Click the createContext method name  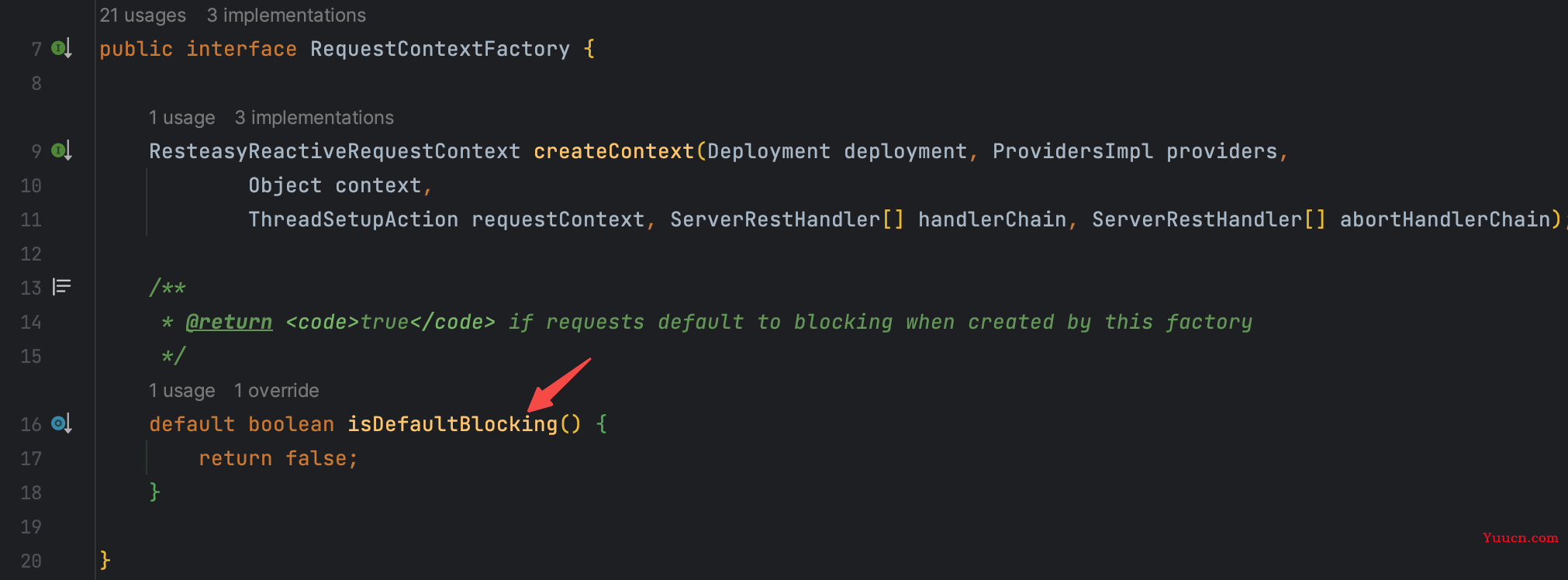coord(613,151)
